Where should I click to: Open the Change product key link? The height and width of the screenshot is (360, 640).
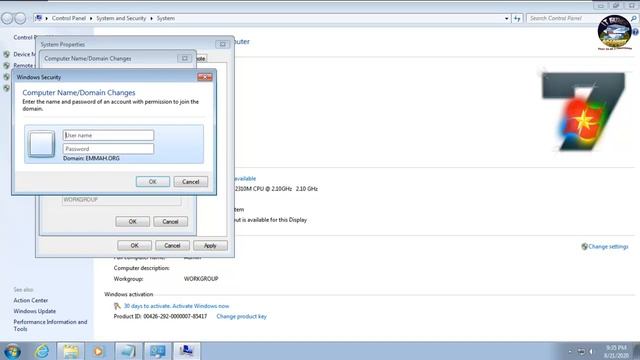tap(241, 316)
